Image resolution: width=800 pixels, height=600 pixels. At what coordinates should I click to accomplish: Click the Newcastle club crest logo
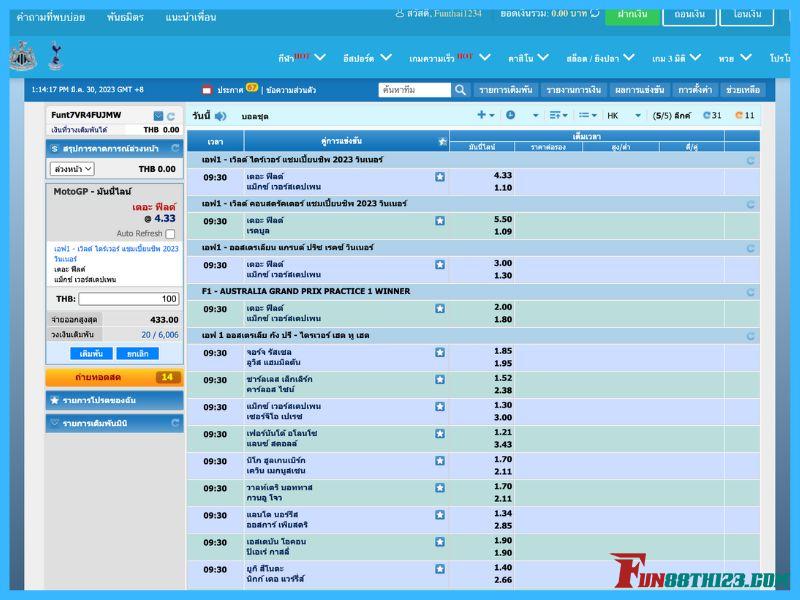(23, 56)
